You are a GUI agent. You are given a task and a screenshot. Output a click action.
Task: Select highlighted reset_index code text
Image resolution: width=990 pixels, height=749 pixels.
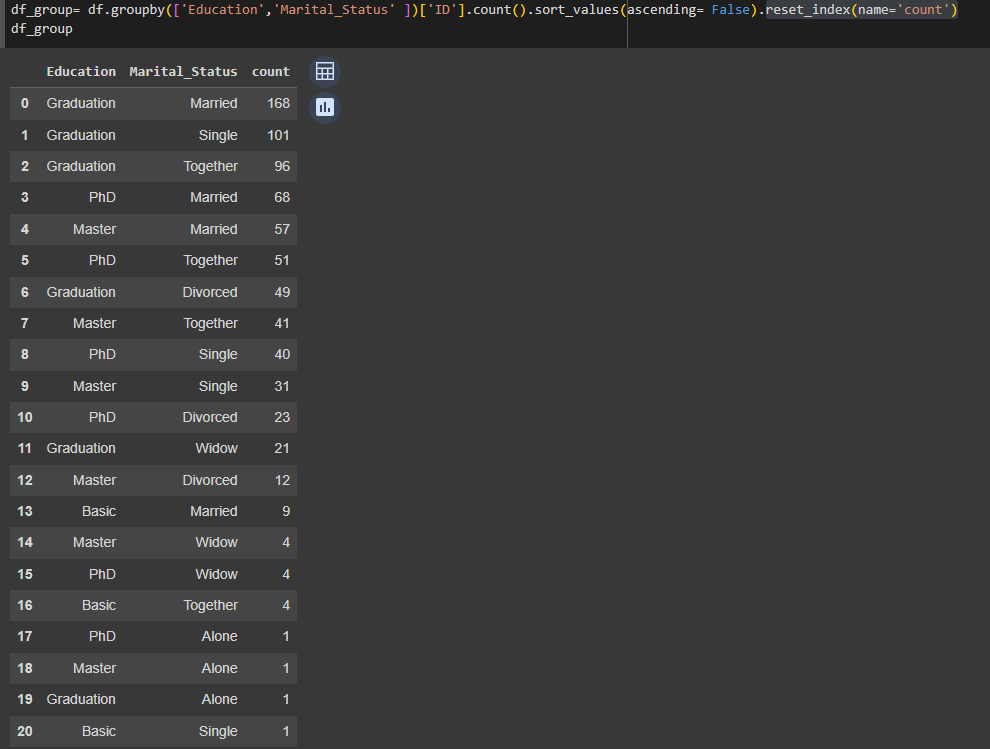click(x=861, y=9)
